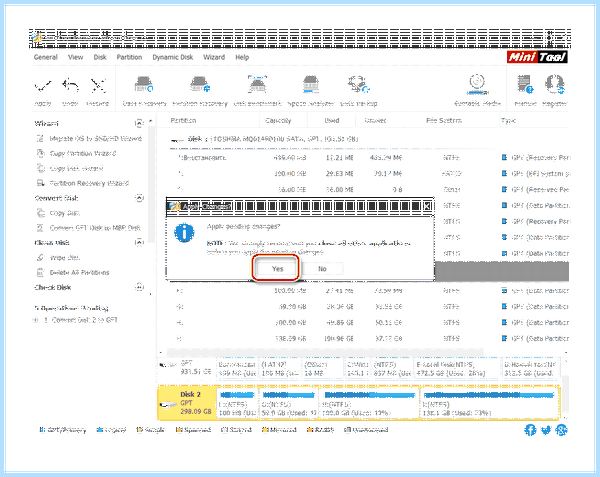Click the Register user icon

coord(555,84)
